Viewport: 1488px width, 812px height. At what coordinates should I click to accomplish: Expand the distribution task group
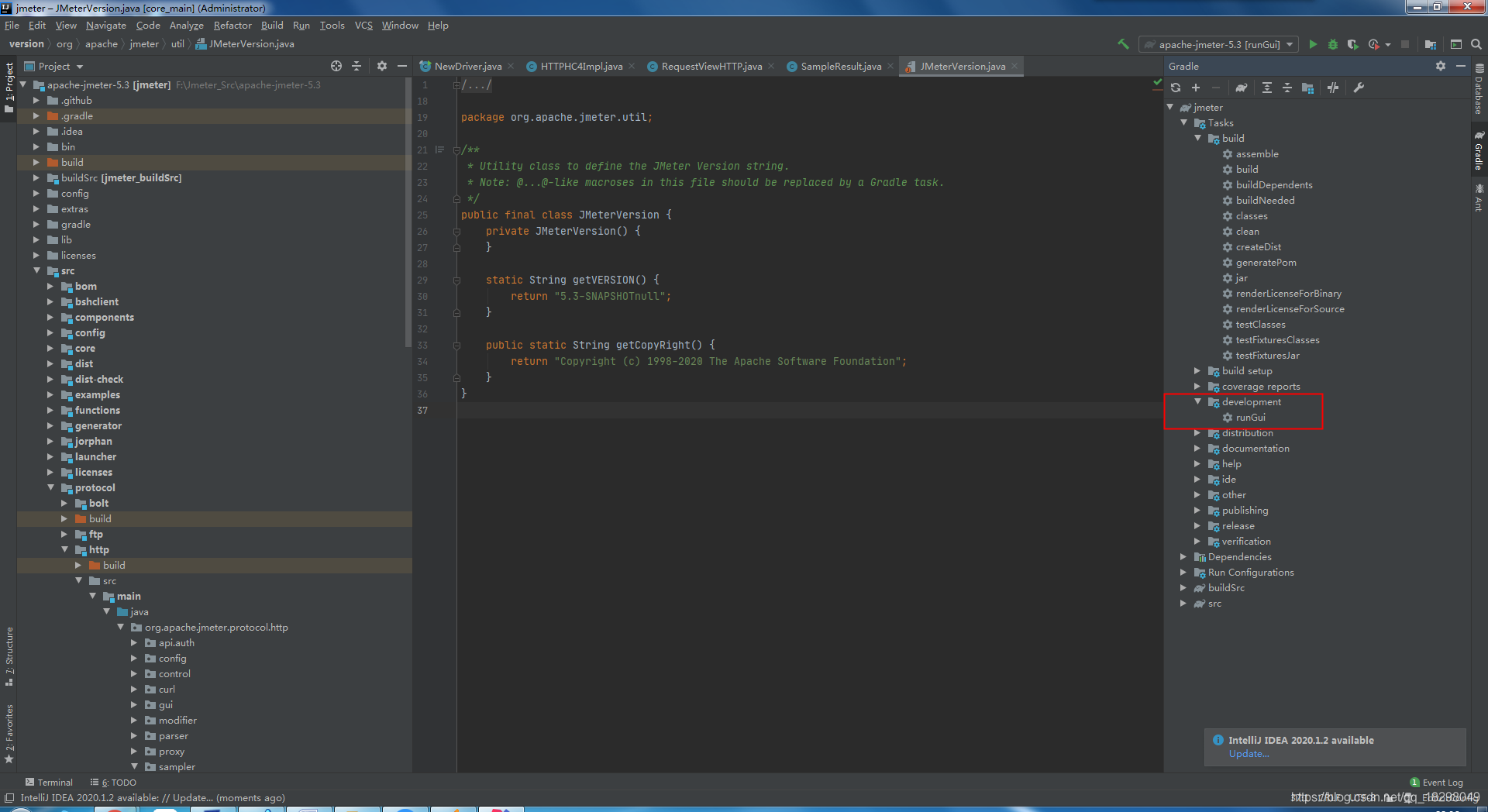(1197, 432)
